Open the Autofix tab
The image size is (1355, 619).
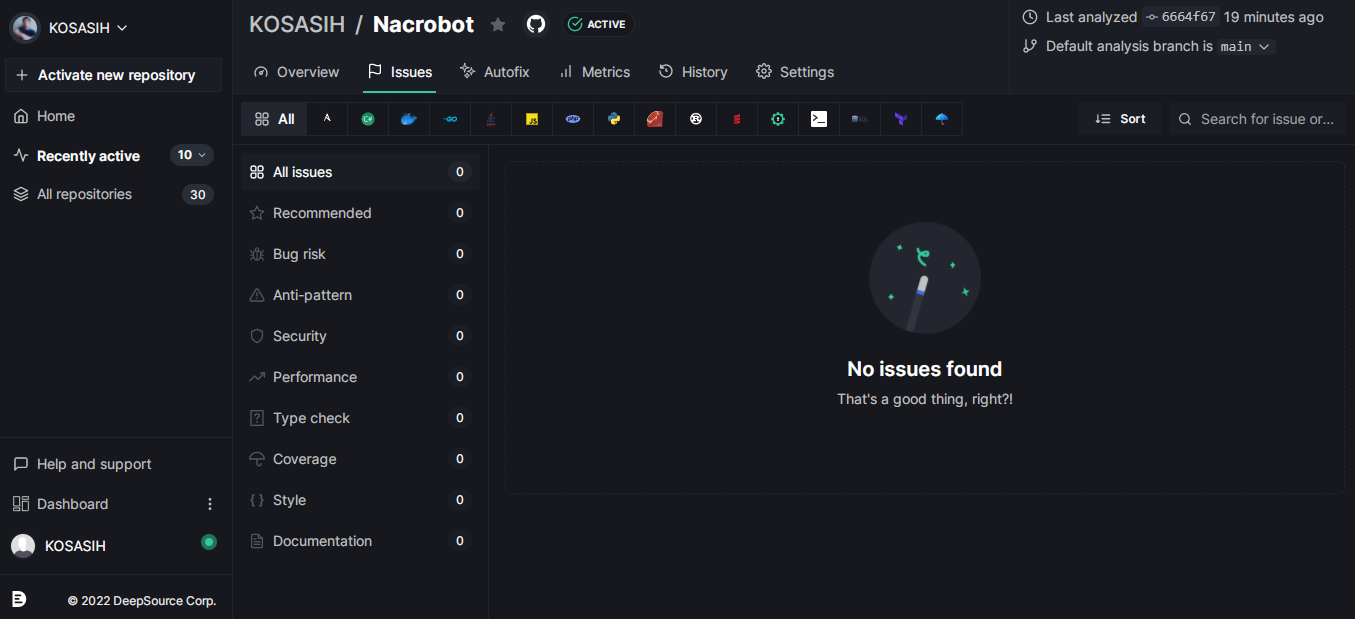click(x=494, y=72)
